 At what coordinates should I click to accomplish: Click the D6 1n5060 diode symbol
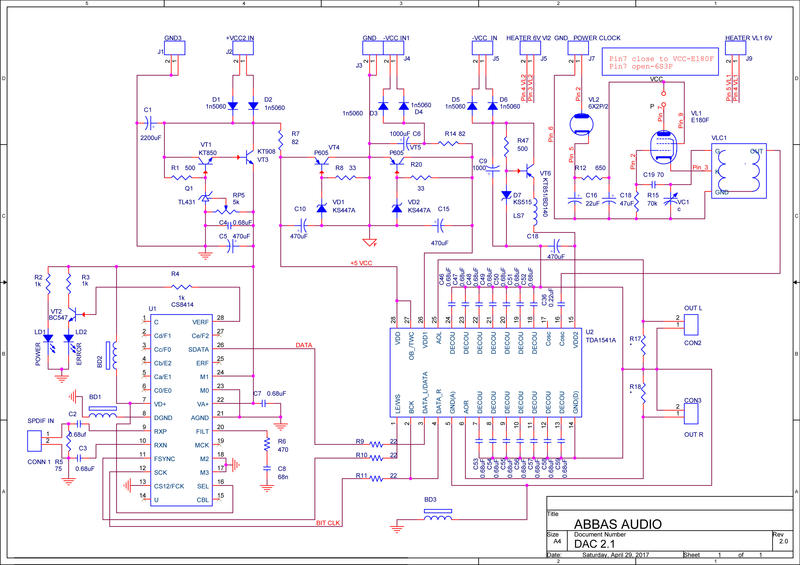click(492, 106)
